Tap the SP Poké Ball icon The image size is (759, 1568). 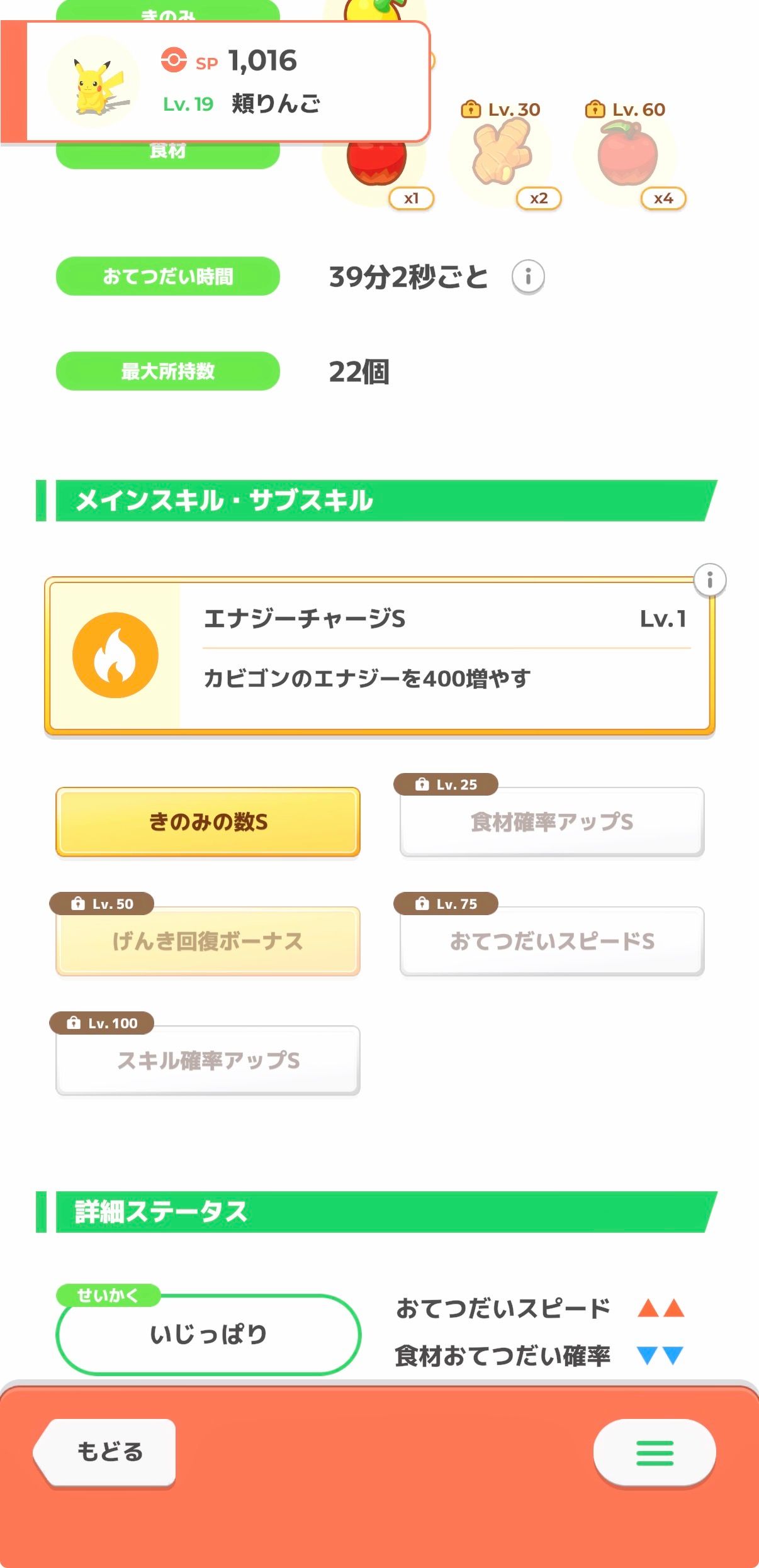click(x=174, y=60)
